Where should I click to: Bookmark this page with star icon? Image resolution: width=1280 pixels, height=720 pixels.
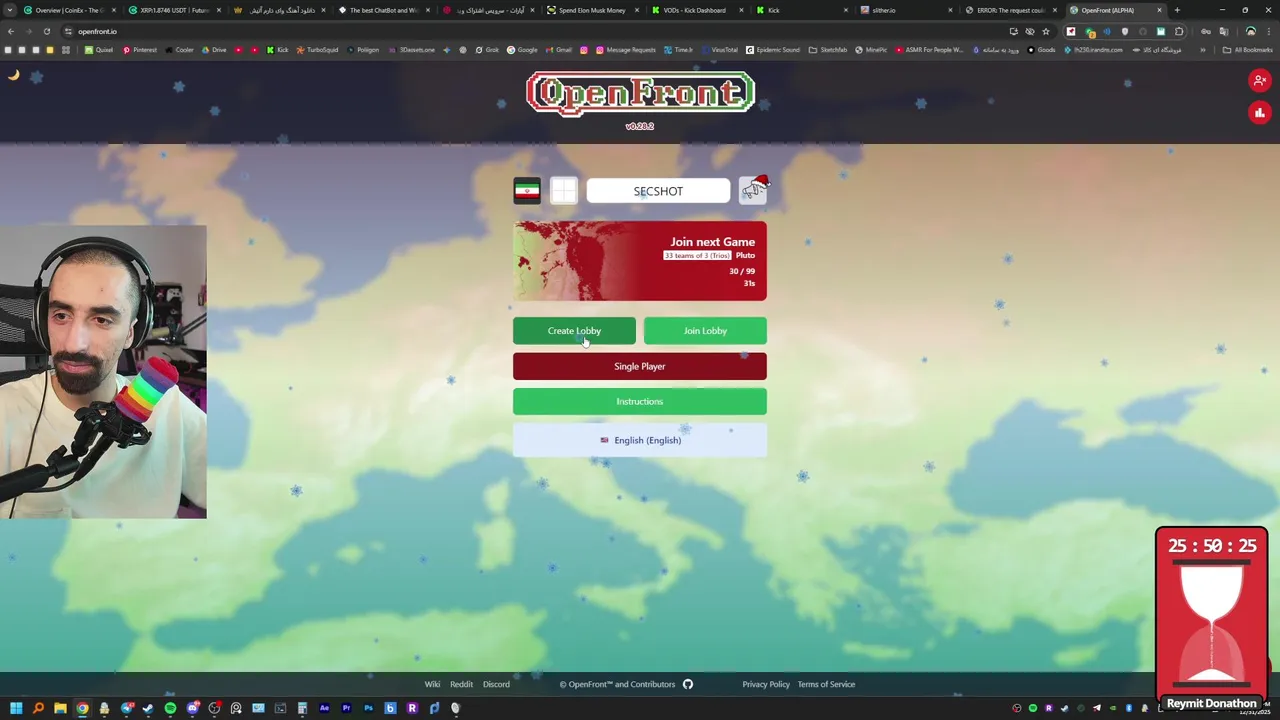pos(1046,31)
